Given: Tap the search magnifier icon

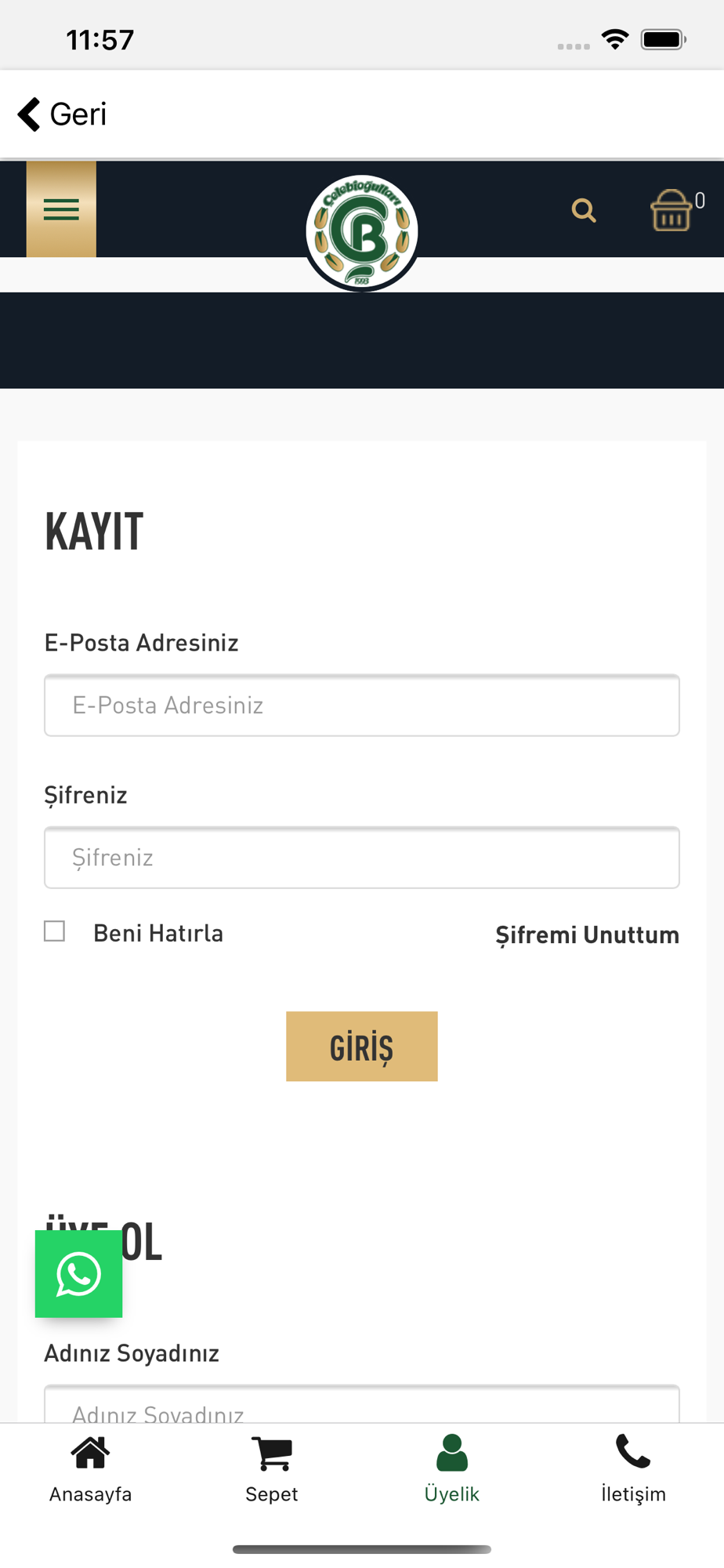Looking at the screenshot, I should 584,210.
